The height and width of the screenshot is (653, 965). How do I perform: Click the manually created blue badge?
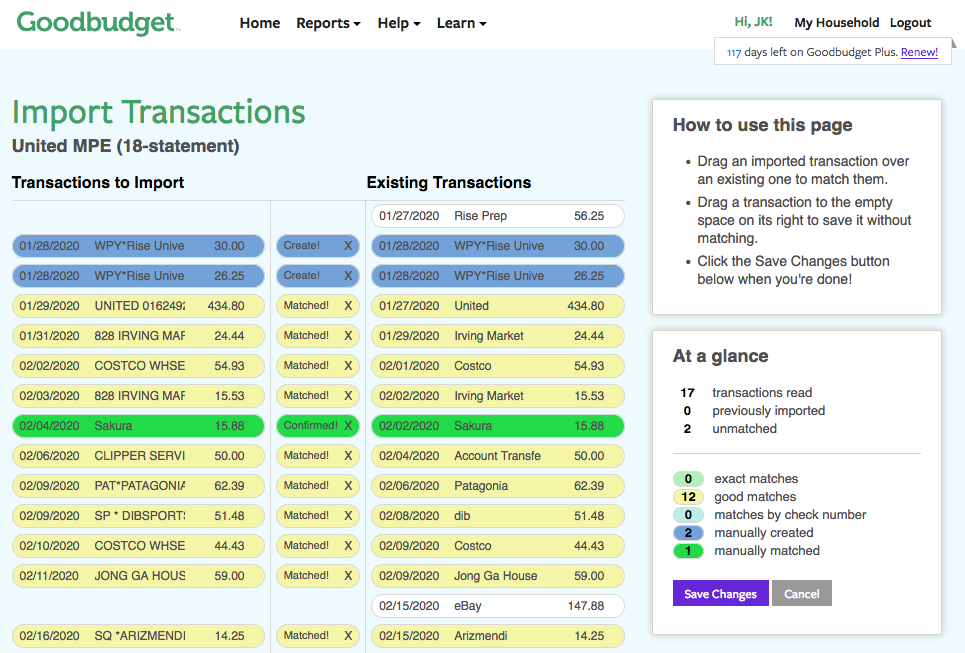tap(688, 532)
